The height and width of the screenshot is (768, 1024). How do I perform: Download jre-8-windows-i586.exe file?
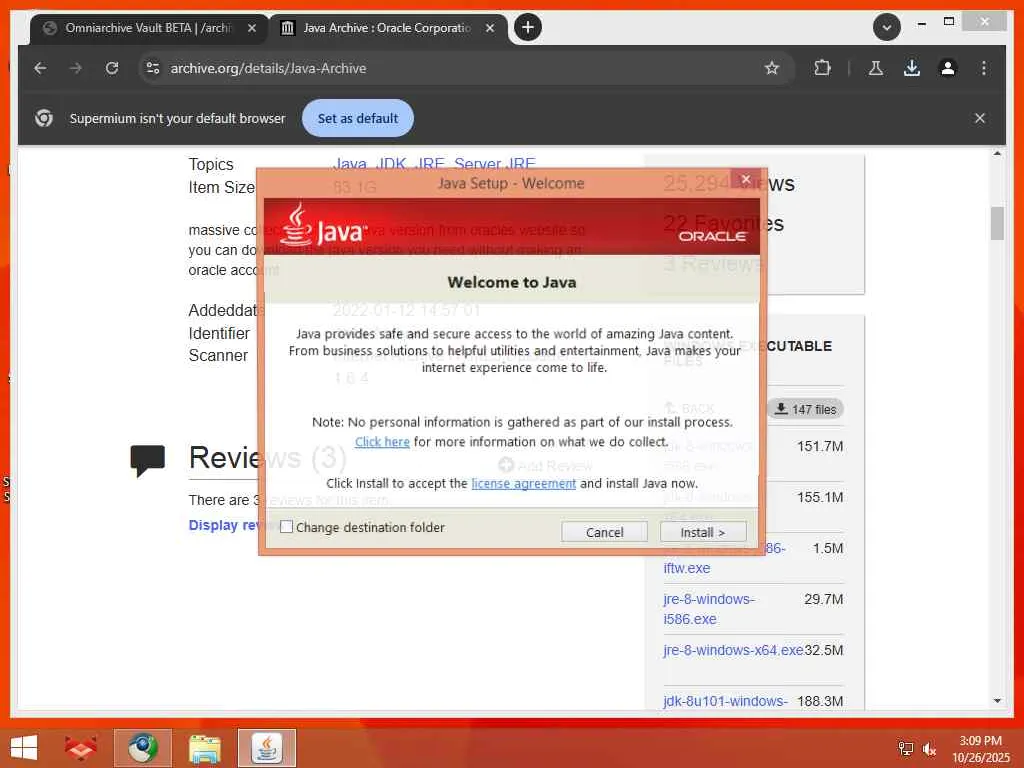click(x=709, y=609)
